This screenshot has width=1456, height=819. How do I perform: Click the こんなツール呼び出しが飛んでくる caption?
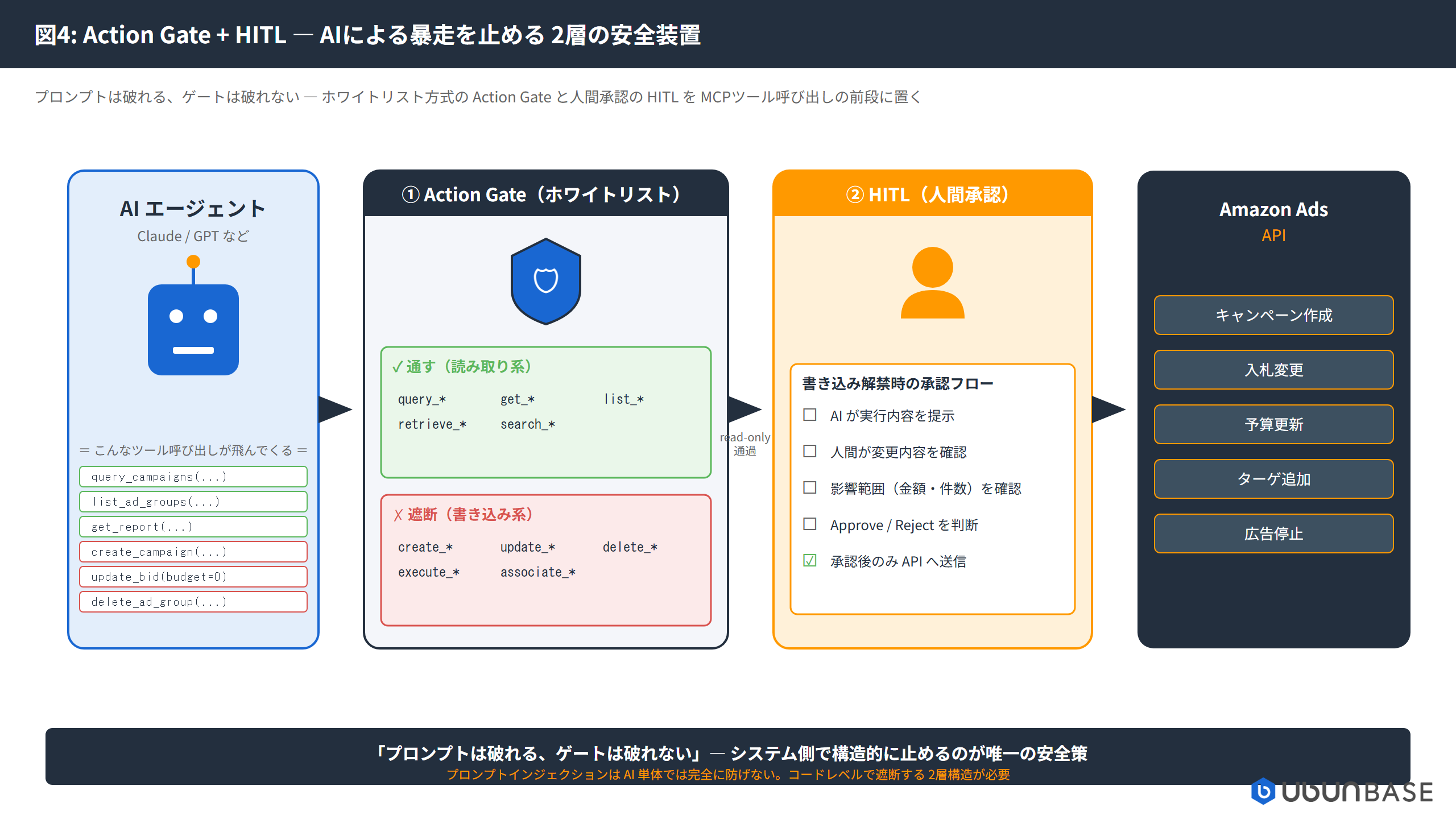193,450
